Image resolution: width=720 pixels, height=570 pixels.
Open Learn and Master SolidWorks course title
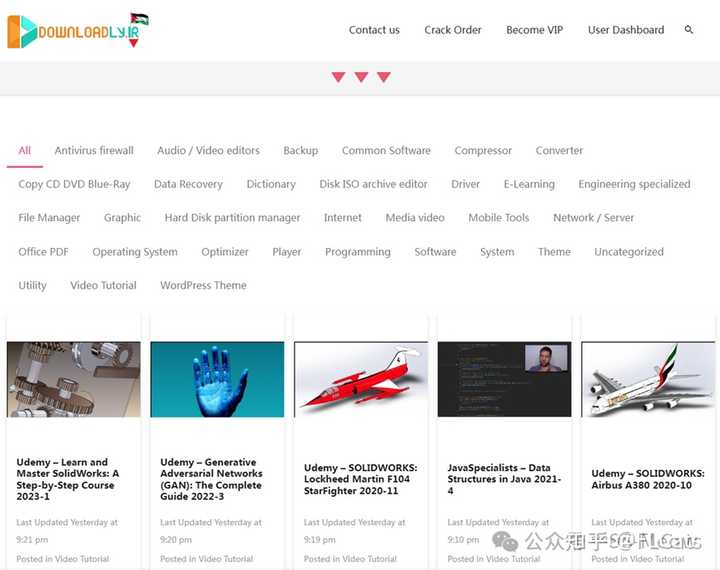coord(68,479)
